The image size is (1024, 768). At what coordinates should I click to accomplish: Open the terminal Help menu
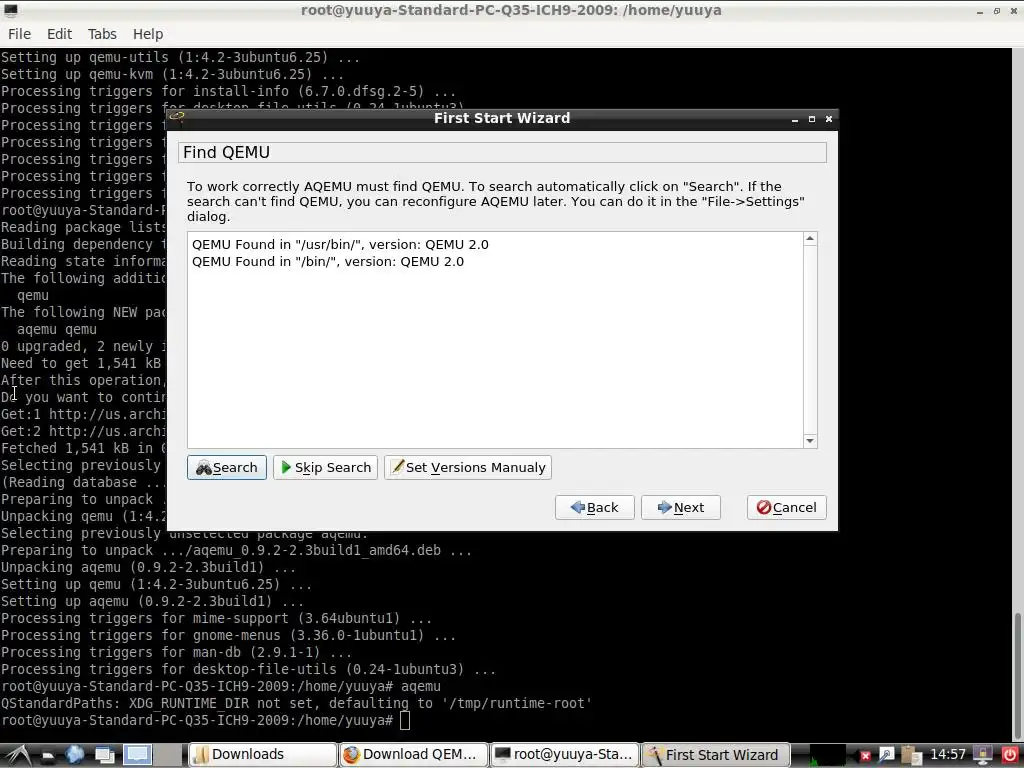[148, 34]
